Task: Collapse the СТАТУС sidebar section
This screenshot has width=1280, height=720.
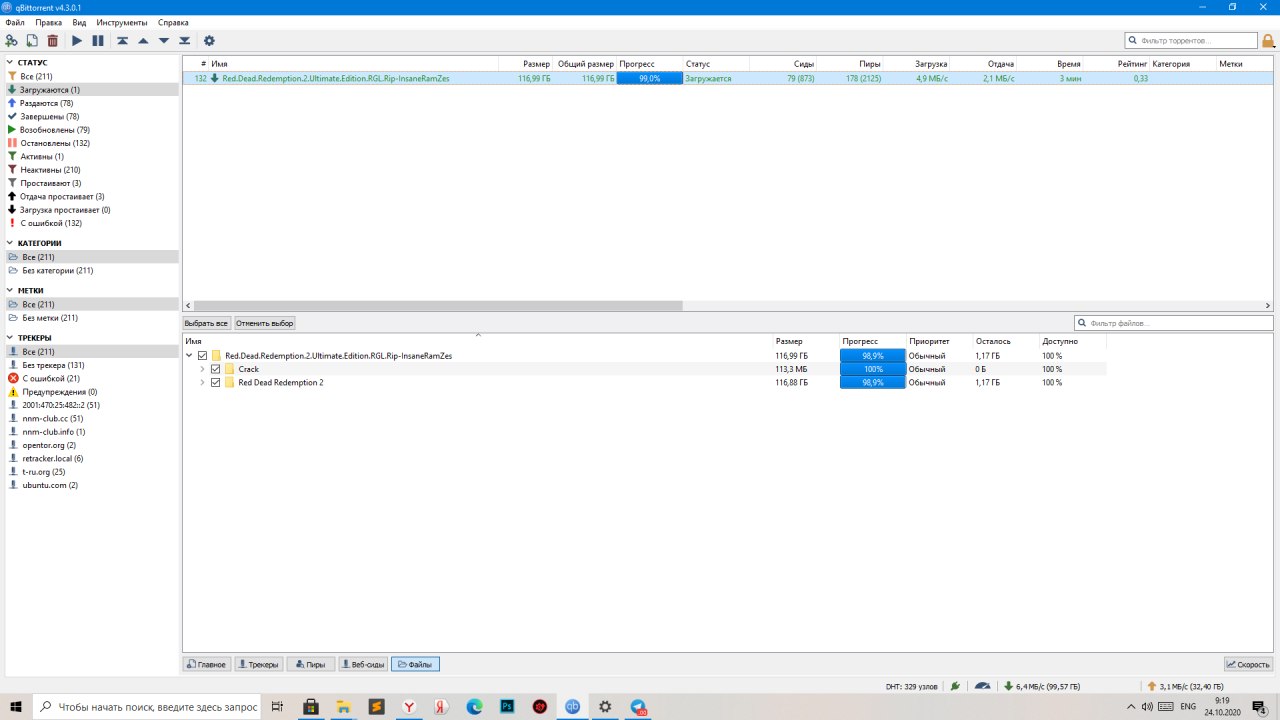Action: [10, 62]
